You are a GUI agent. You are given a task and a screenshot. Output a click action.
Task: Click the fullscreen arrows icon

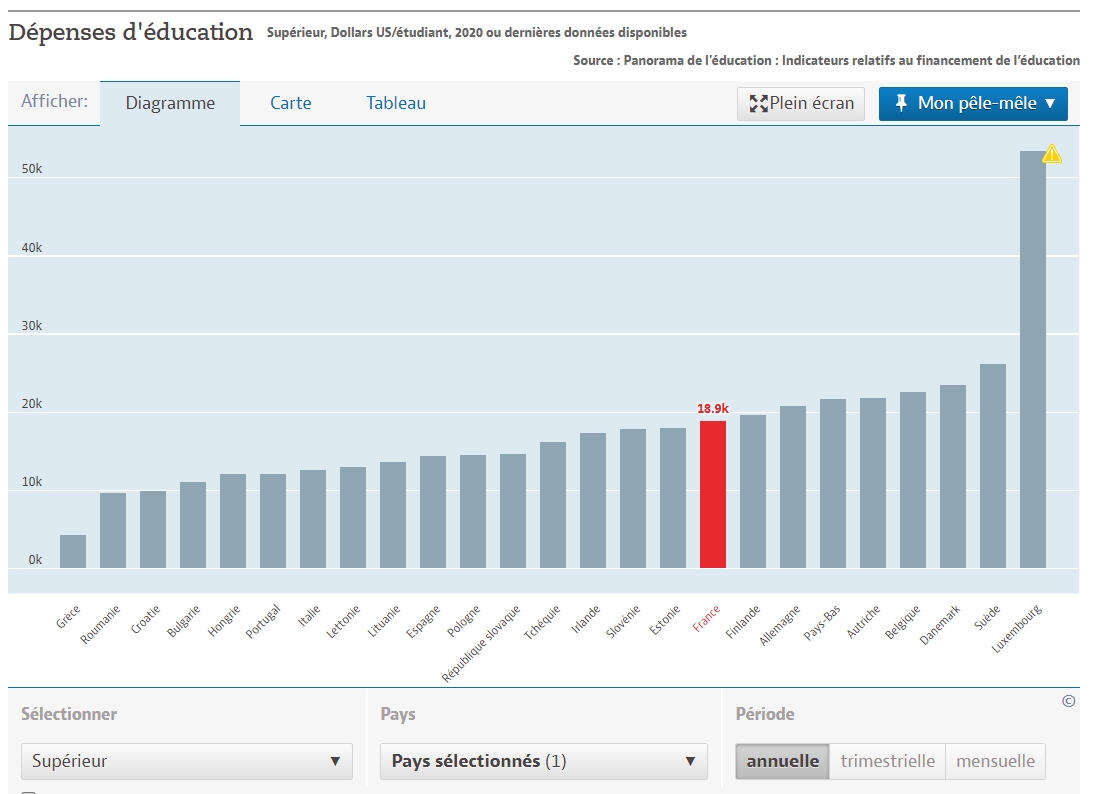[x=758, y=103]
